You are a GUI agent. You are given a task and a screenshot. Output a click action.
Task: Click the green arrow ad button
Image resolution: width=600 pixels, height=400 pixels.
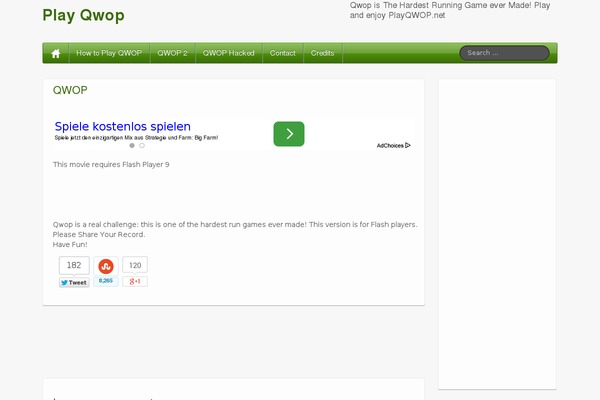point(289,134)
